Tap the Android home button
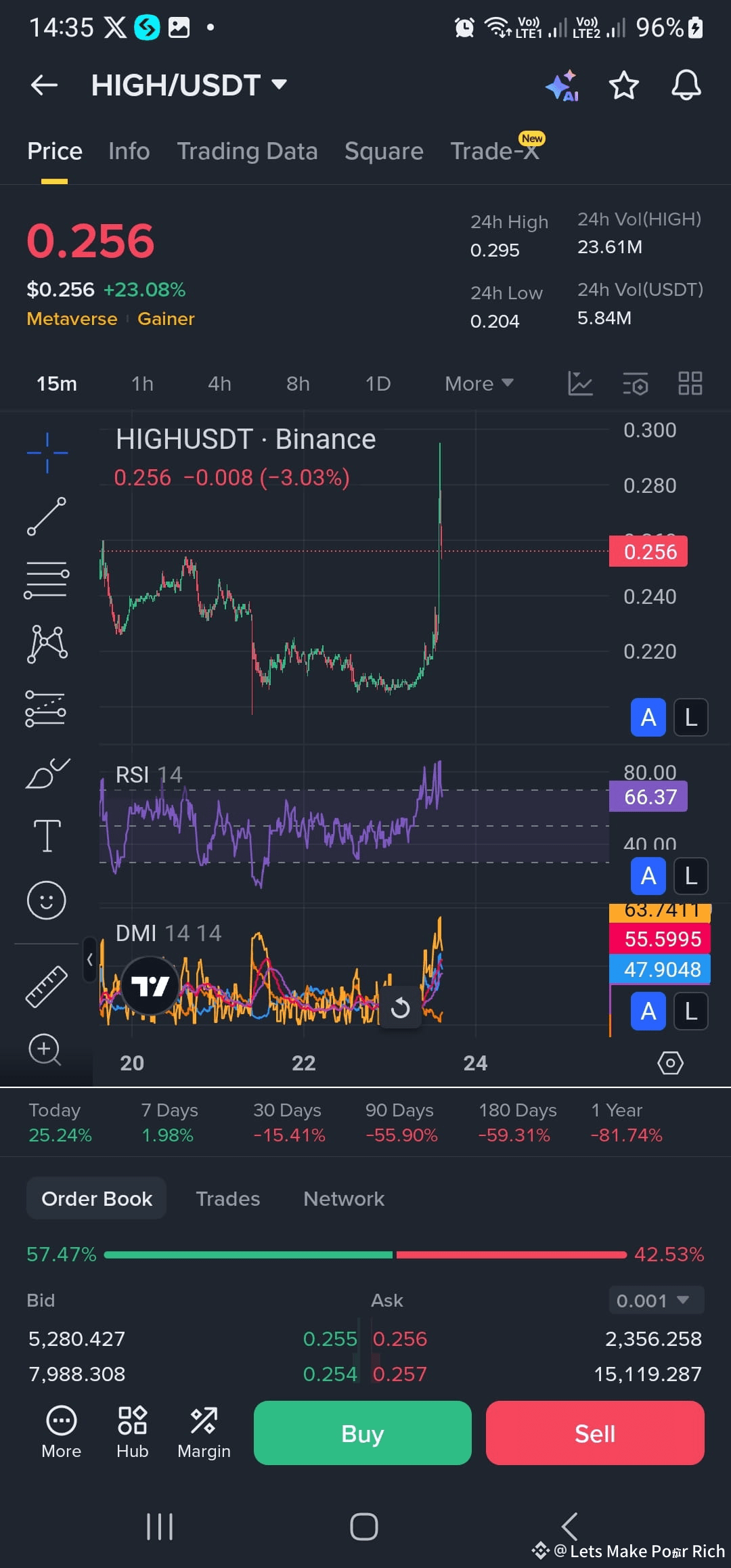This screenshot has height=1568, width=731. [364, 1527]
